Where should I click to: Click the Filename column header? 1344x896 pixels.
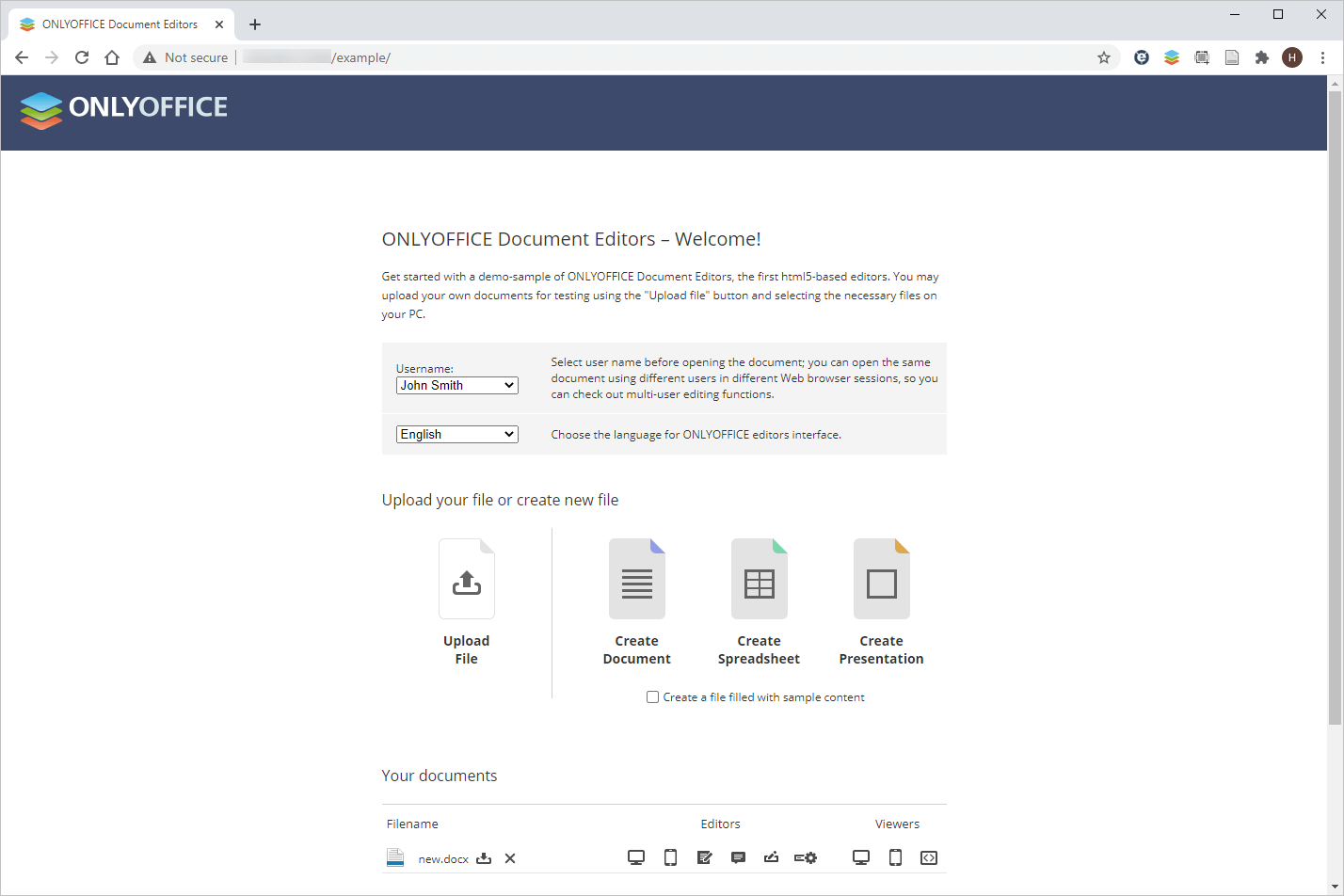click(x=412, y=824)
